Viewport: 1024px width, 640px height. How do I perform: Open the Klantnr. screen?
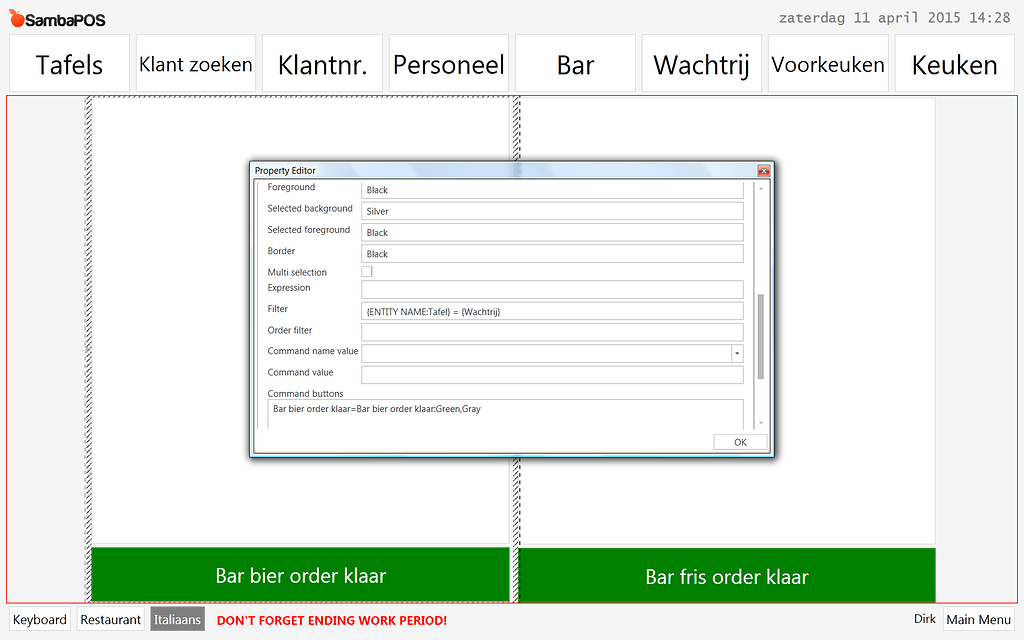pos(322,63)
